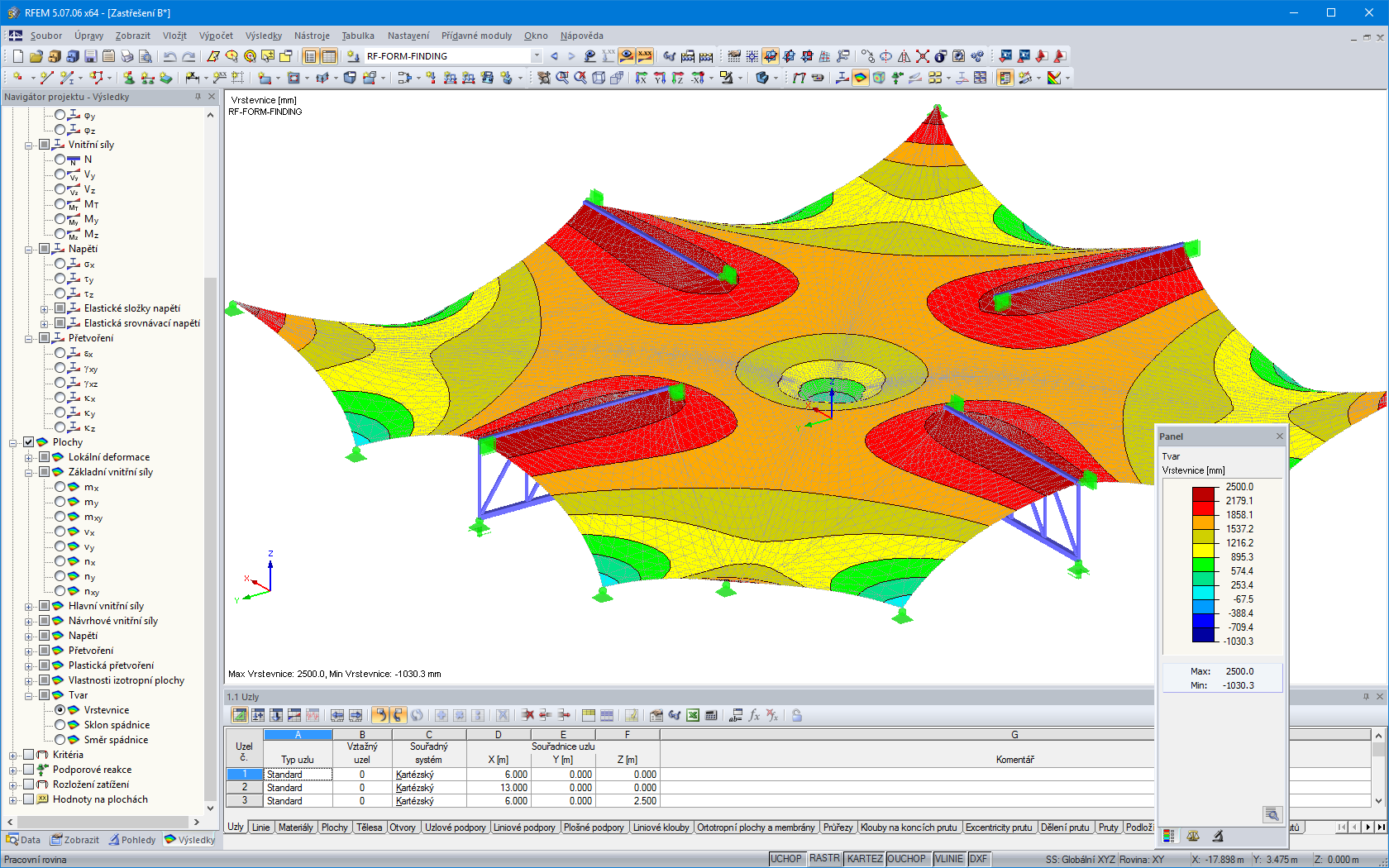Image resolution: width=1389 pixels, height=868 pixels.
Task: Switch to the Linie table tab
Action: (260, 827)
